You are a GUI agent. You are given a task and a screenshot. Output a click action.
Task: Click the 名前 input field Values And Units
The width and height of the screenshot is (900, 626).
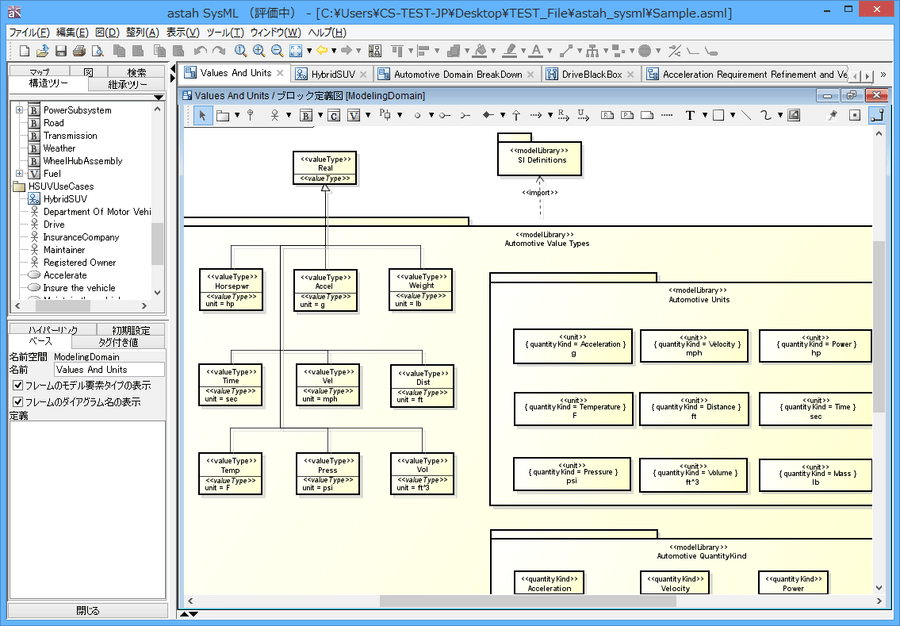[x=109, y=370]
